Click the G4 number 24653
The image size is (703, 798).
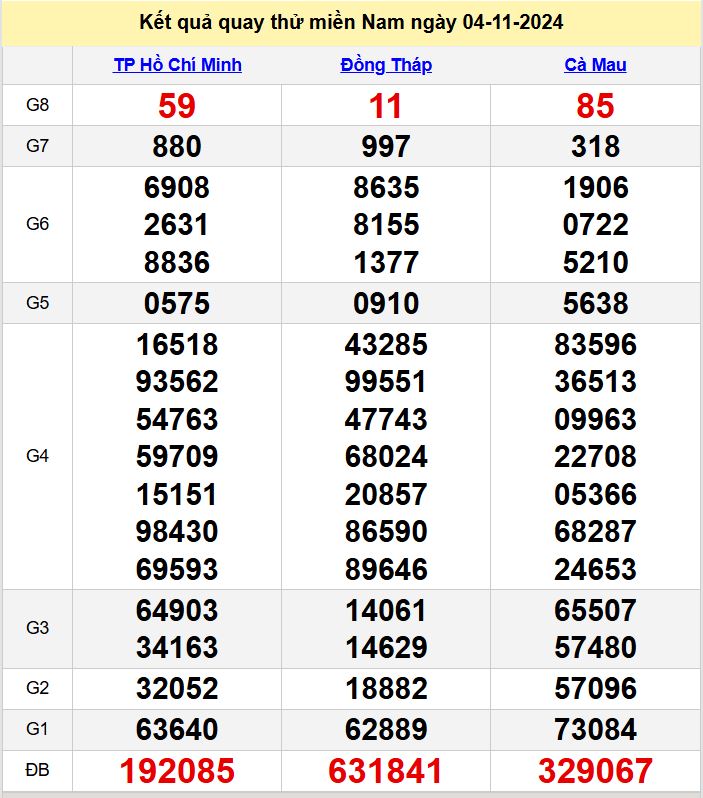(596, 569)
